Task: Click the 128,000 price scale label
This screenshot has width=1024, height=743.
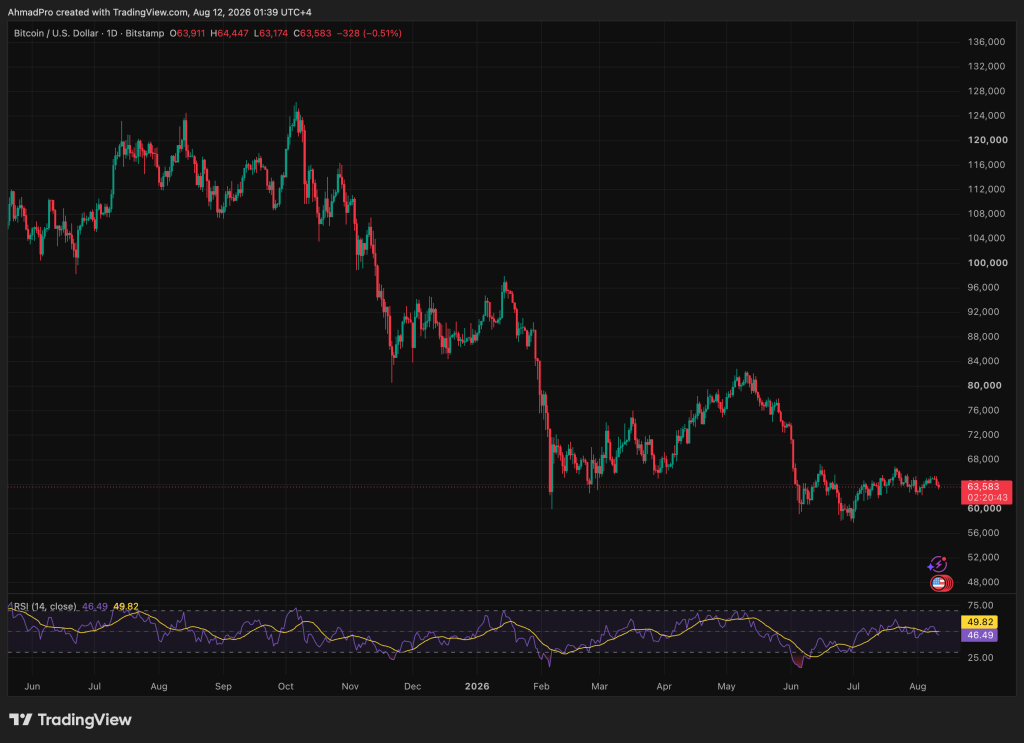Action: 986,91
